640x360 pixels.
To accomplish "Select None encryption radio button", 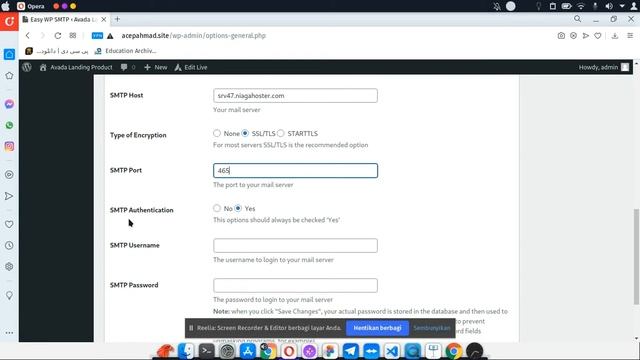I will point(217,133).
